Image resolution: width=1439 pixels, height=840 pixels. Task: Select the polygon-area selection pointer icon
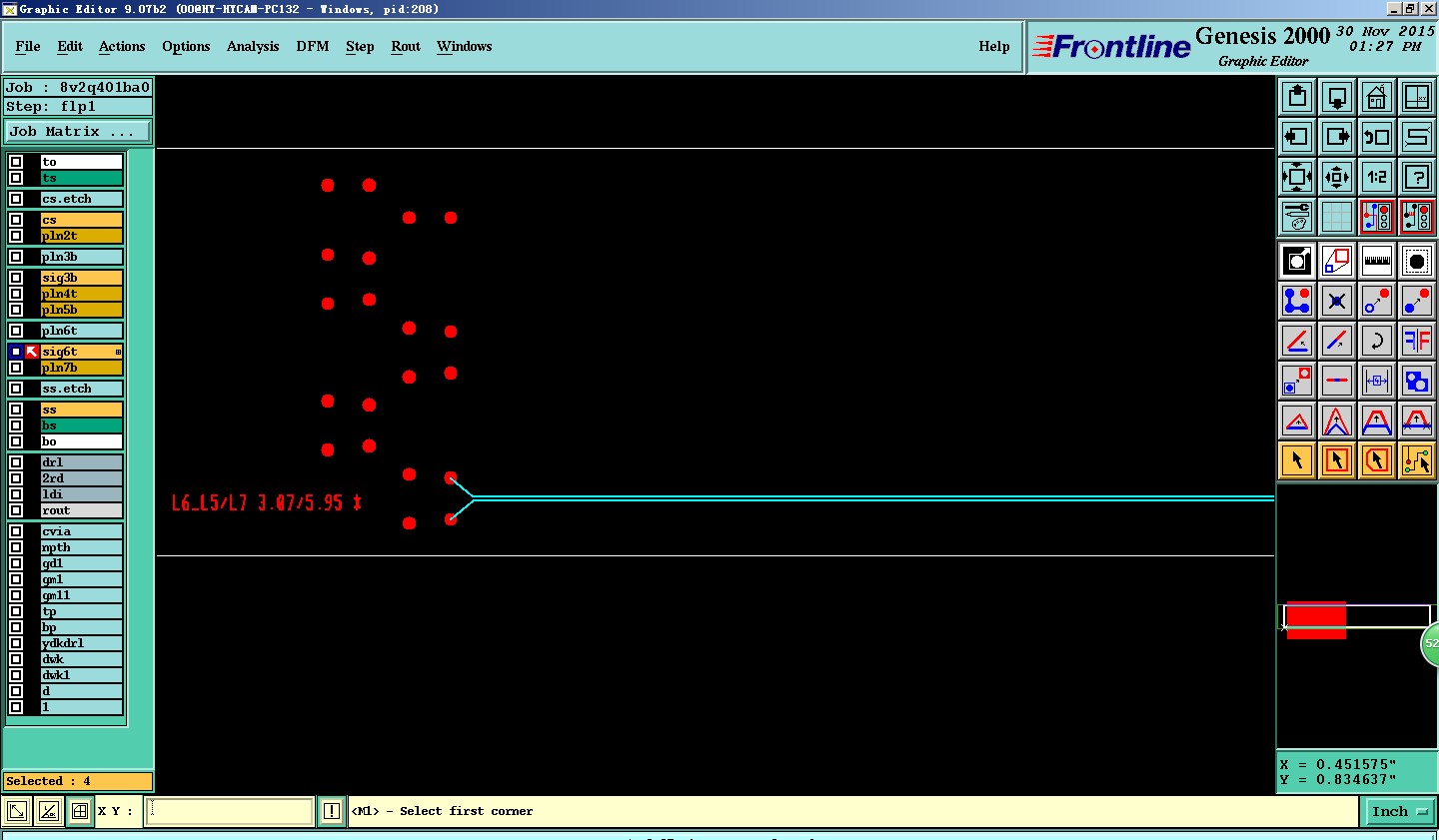pyautogui.click(x=1377, y=460)
